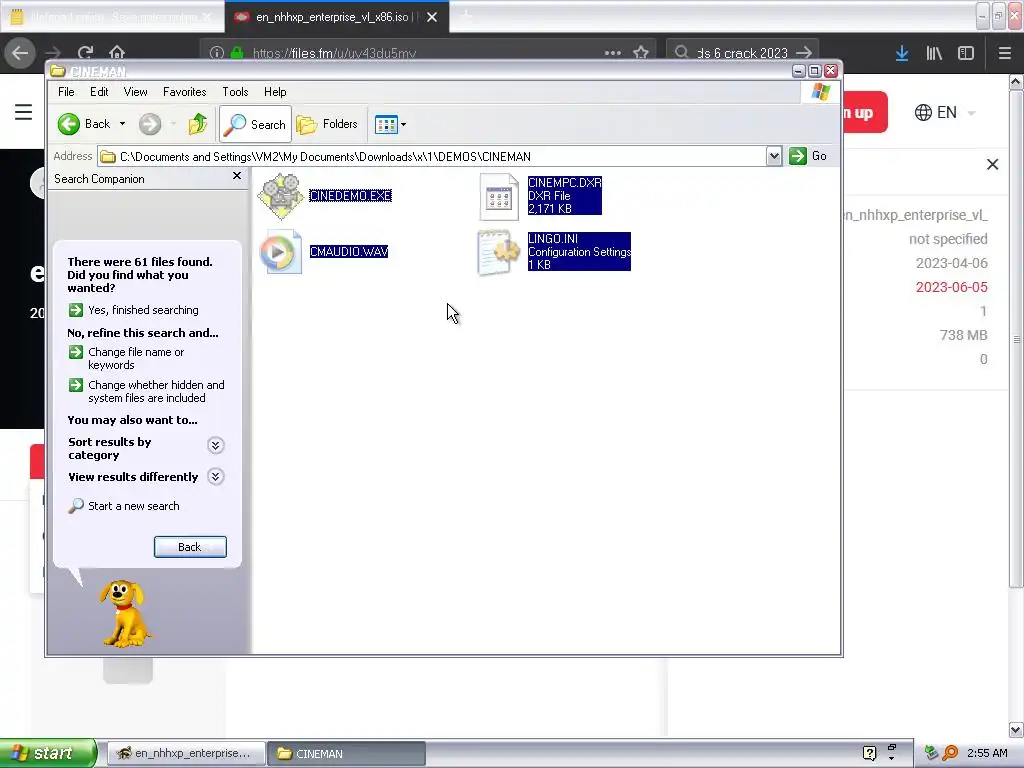Expand the Address bar dropdown
Image resolution: width=1024 pixels, height=768 pixels.
point(774,157)
